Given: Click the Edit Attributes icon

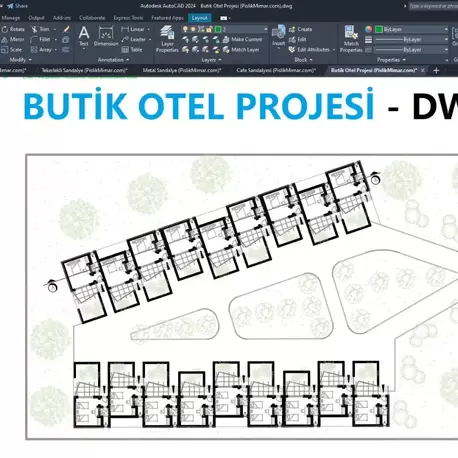Looking at the screenshot, I should coord(292,50).
